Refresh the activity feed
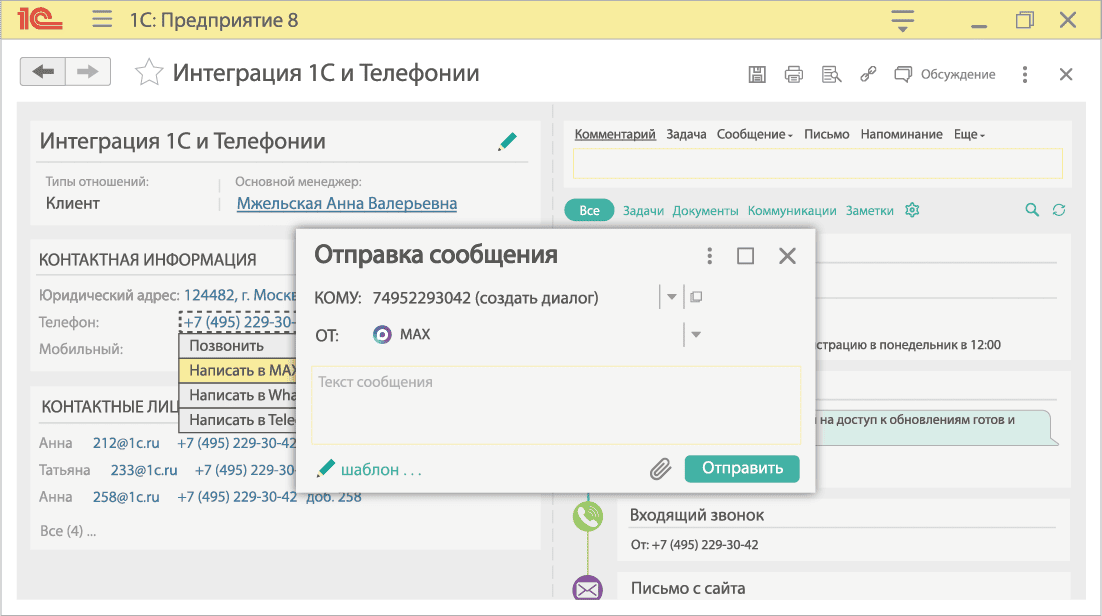The image size is (1102, 616). click(1059, 210)
